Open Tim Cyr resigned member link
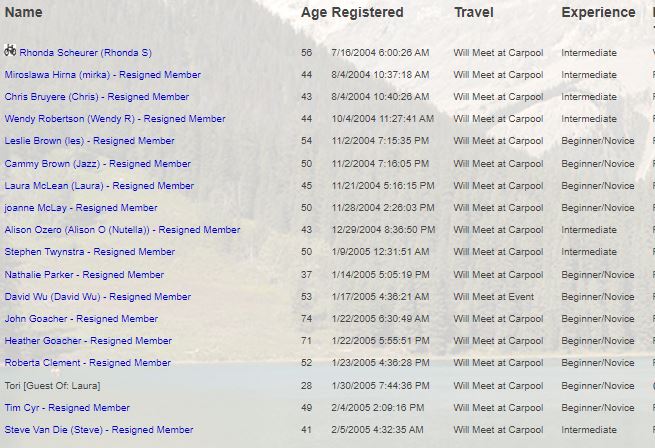This screenshot has height=448, width=655. tap(67, 408)
